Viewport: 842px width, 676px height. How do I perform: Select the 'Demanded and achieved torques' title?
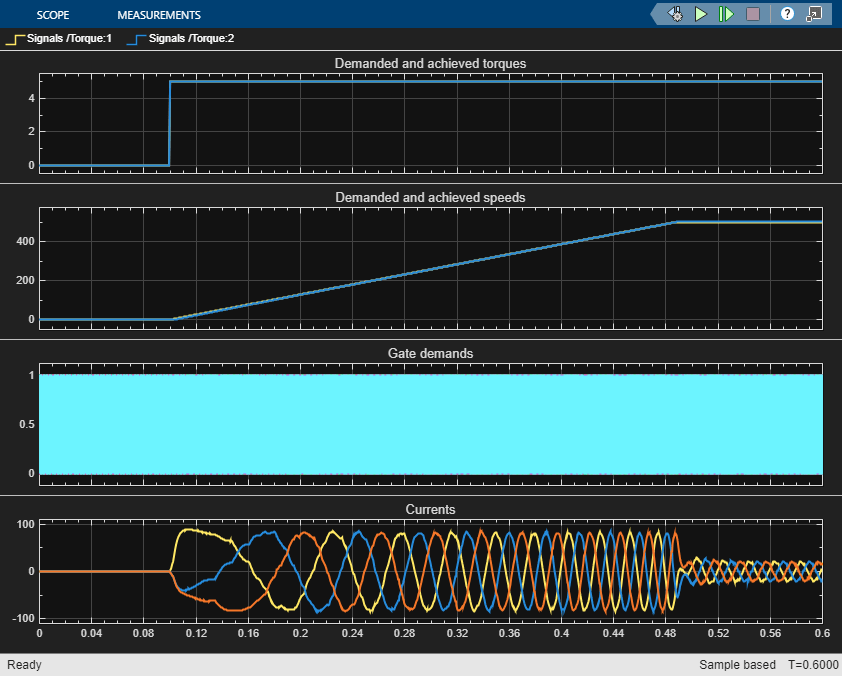[430, 63]
